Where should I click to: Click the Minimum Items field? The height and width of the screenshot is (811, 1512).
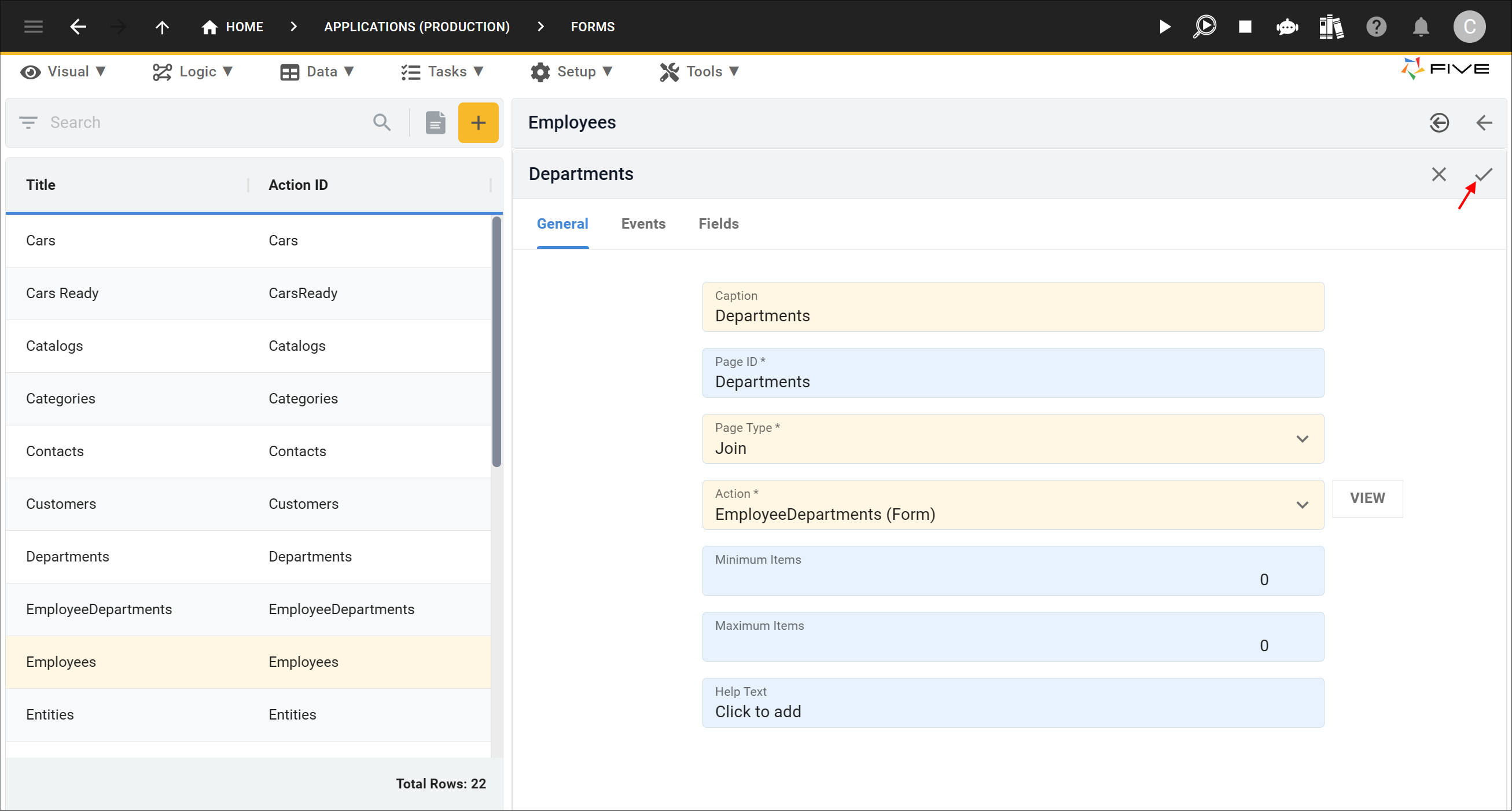1013,571
